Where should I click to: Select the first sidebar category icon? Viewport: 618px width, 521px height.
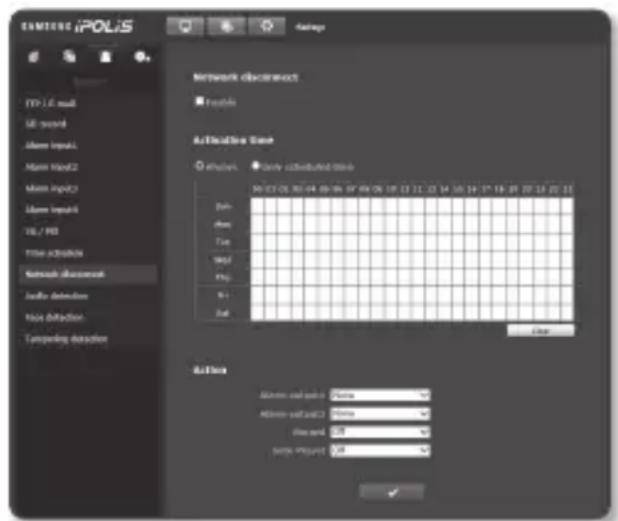click(34, 57)
